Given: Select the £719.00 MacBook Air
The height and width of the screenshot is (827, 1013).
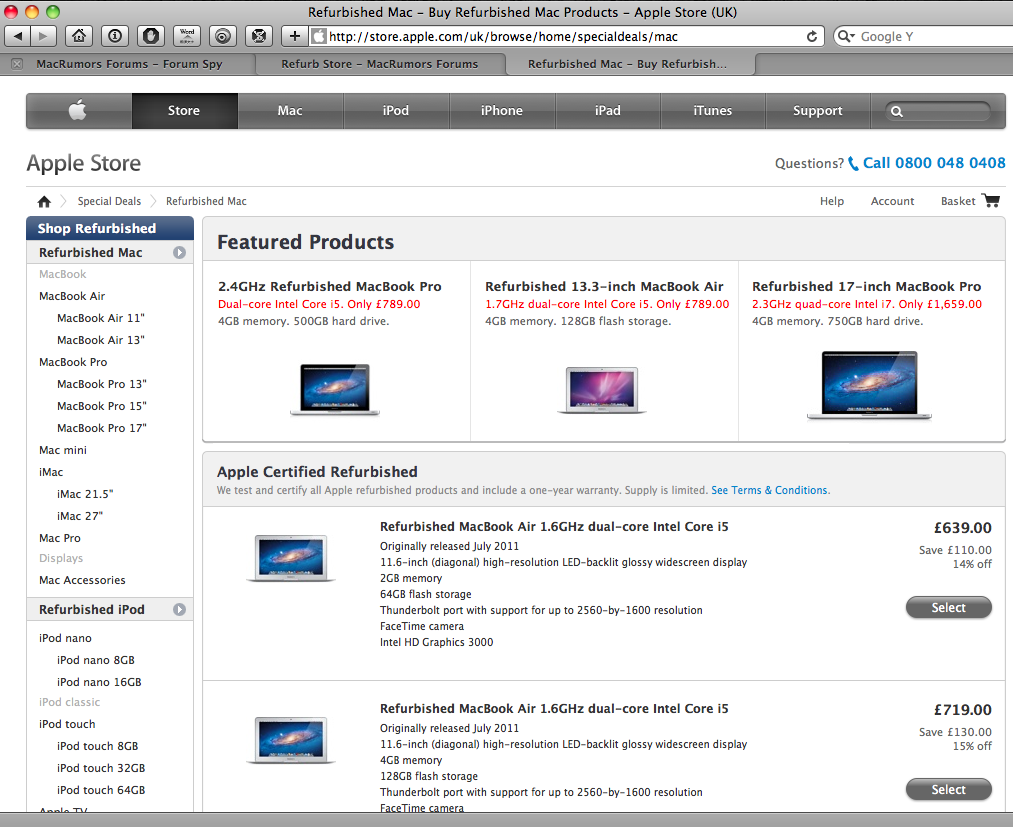Looking at the screenshot, I should [948, 790].
